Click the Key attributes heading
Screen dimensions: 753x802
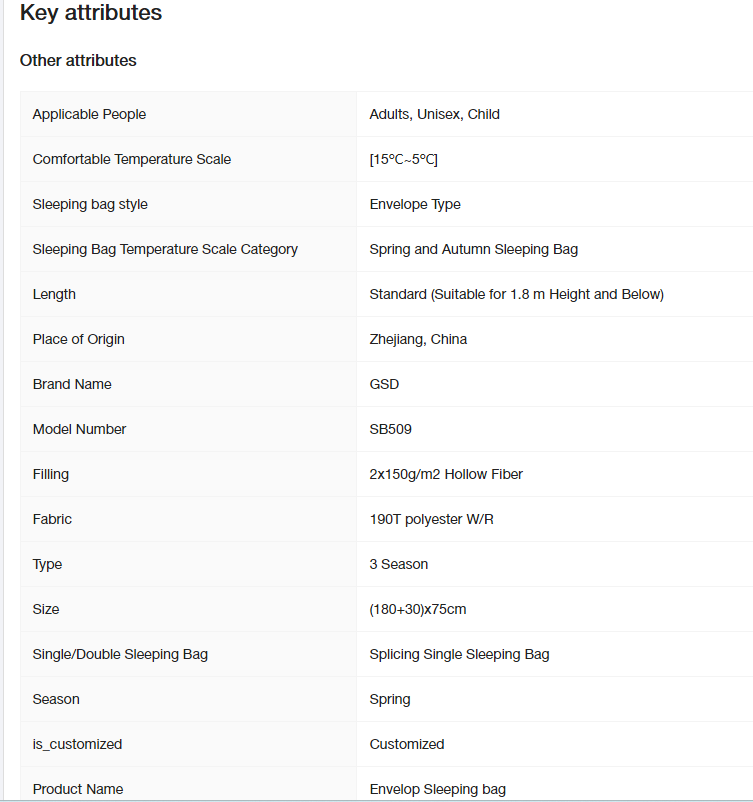coord(91,13)
